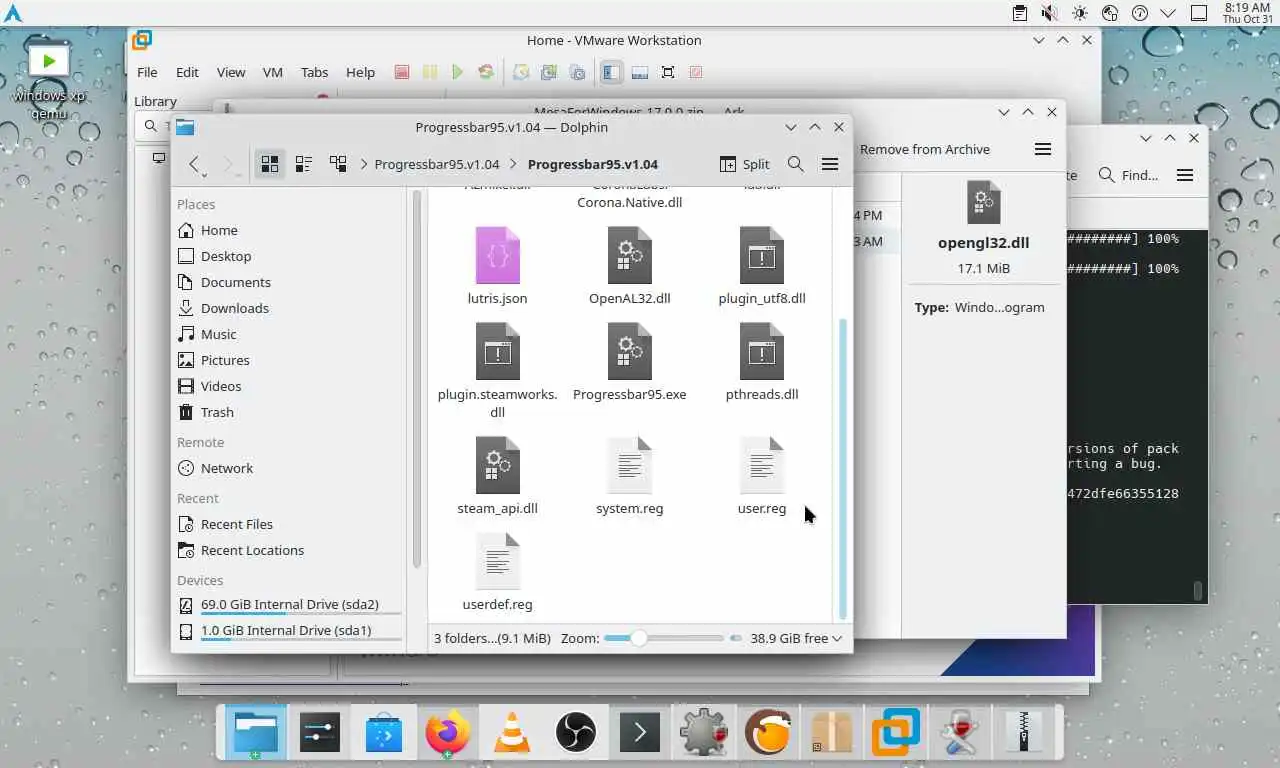Select the plugin_utf8.dll file
Image resolution: width=1280 pixels, height=768 pixels.
click(x=762, y=265)
